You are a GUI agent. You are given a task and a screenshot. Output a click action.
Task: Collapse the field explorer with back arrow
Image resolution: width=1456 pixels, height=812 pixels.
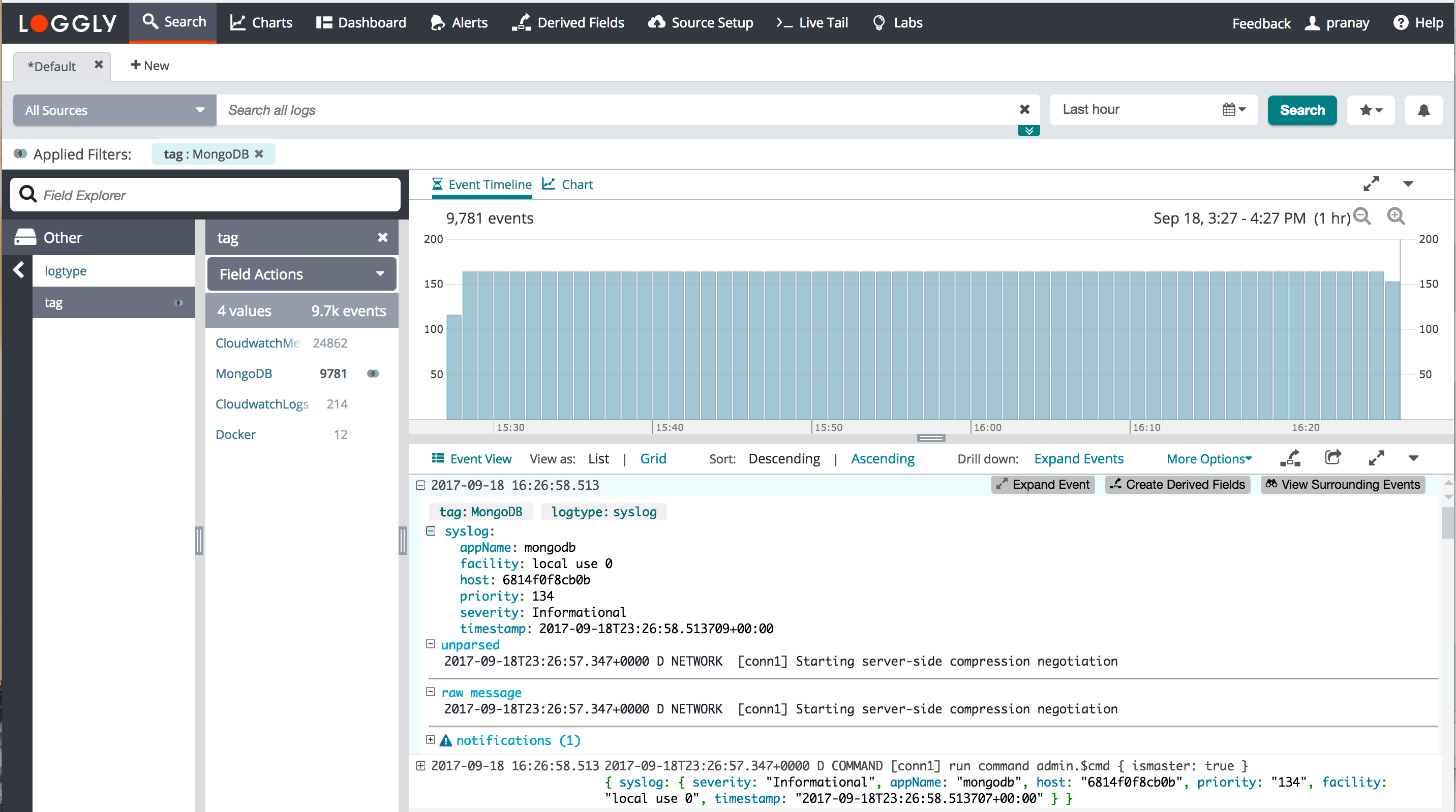tap(19, 270)
